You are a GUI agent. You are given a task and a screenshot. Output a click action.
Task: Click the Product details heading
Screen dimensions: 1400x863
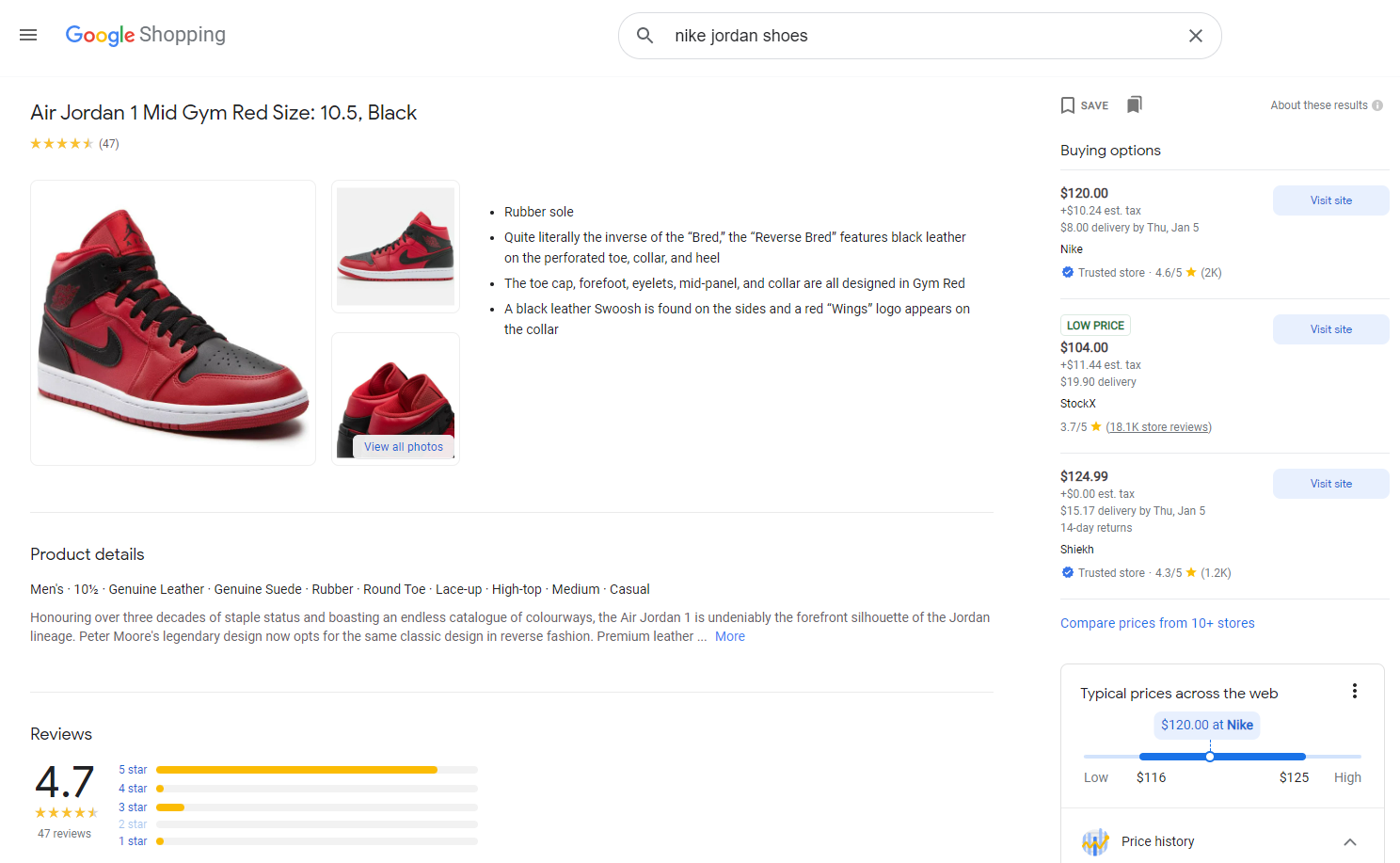pos(87,554)
